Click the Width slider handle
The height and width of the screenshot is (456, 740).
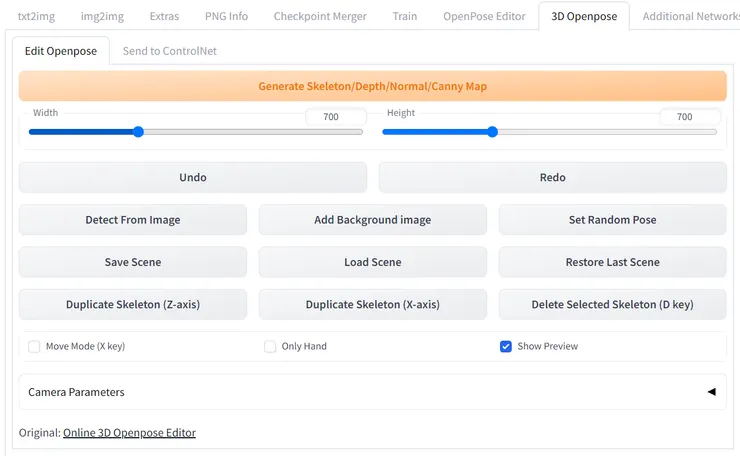pyautogui.click(x=139, y=132)
